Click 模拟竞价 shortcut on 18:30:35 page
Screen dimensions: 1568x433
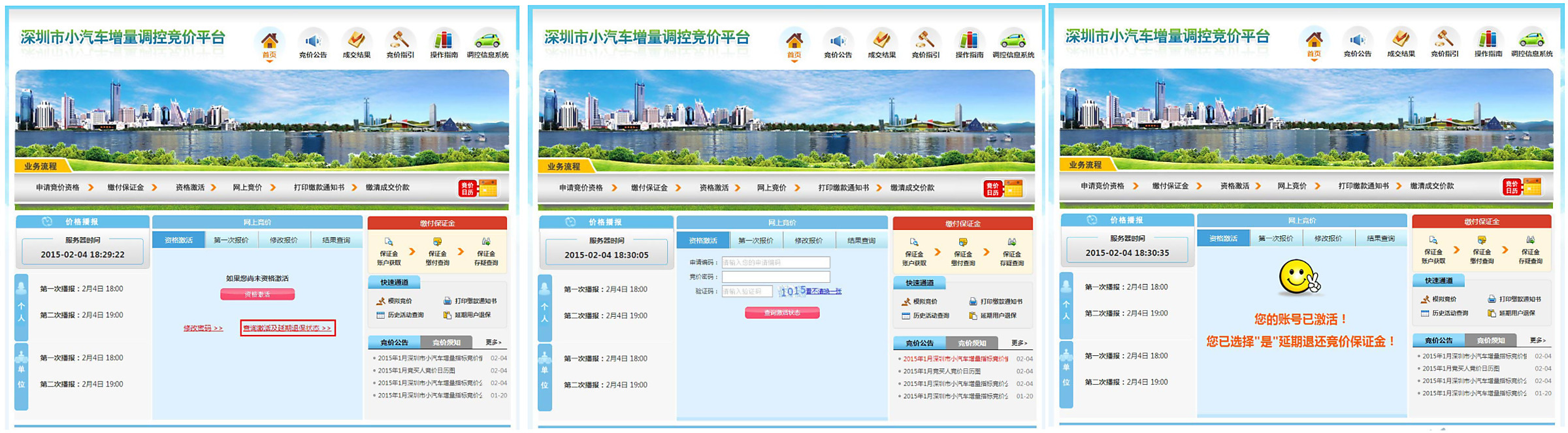pos(1439,299)
